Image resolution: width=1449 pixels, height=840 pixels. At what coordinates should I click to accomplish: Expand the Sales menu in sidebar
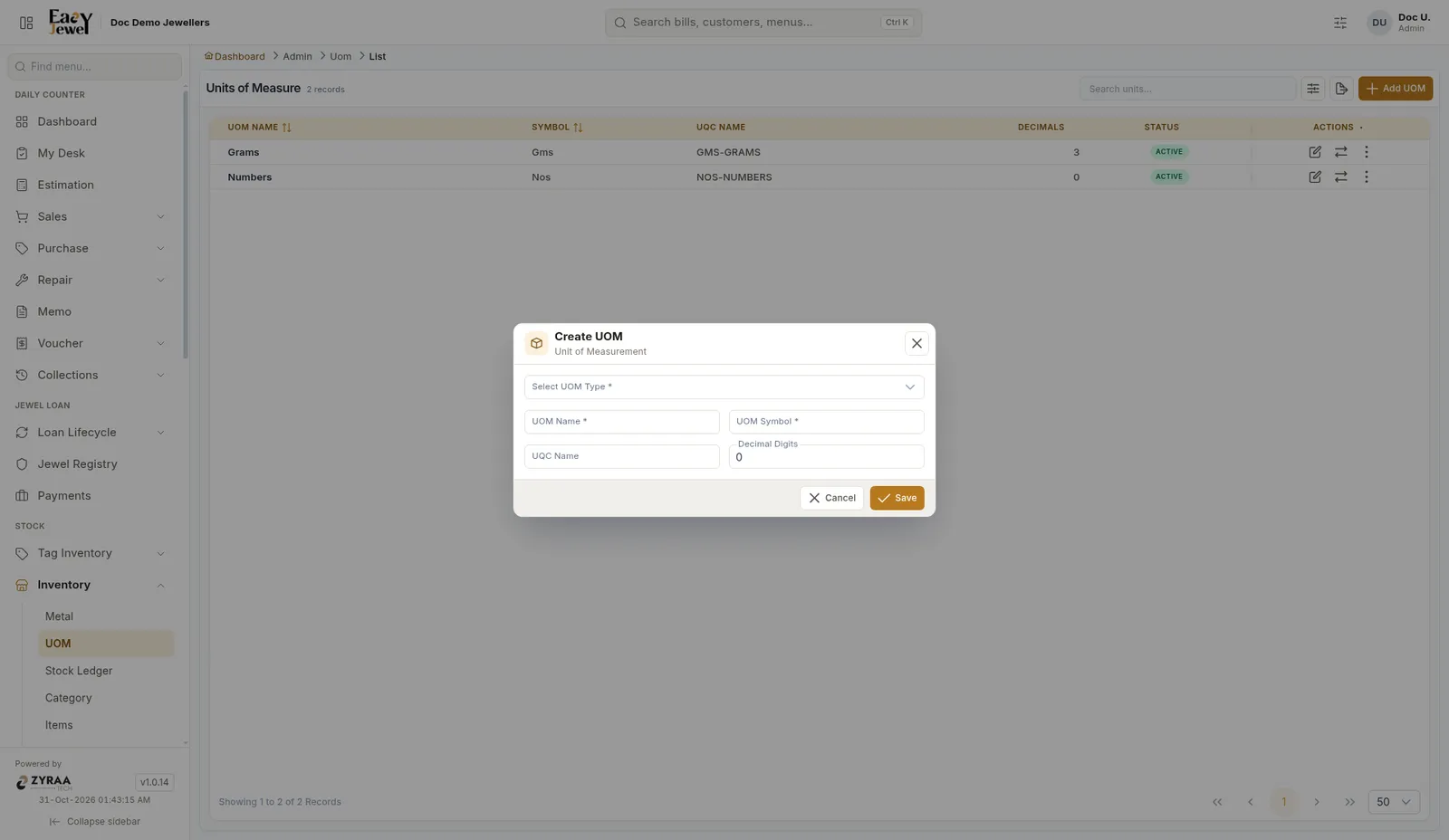[x=91, y=216]
